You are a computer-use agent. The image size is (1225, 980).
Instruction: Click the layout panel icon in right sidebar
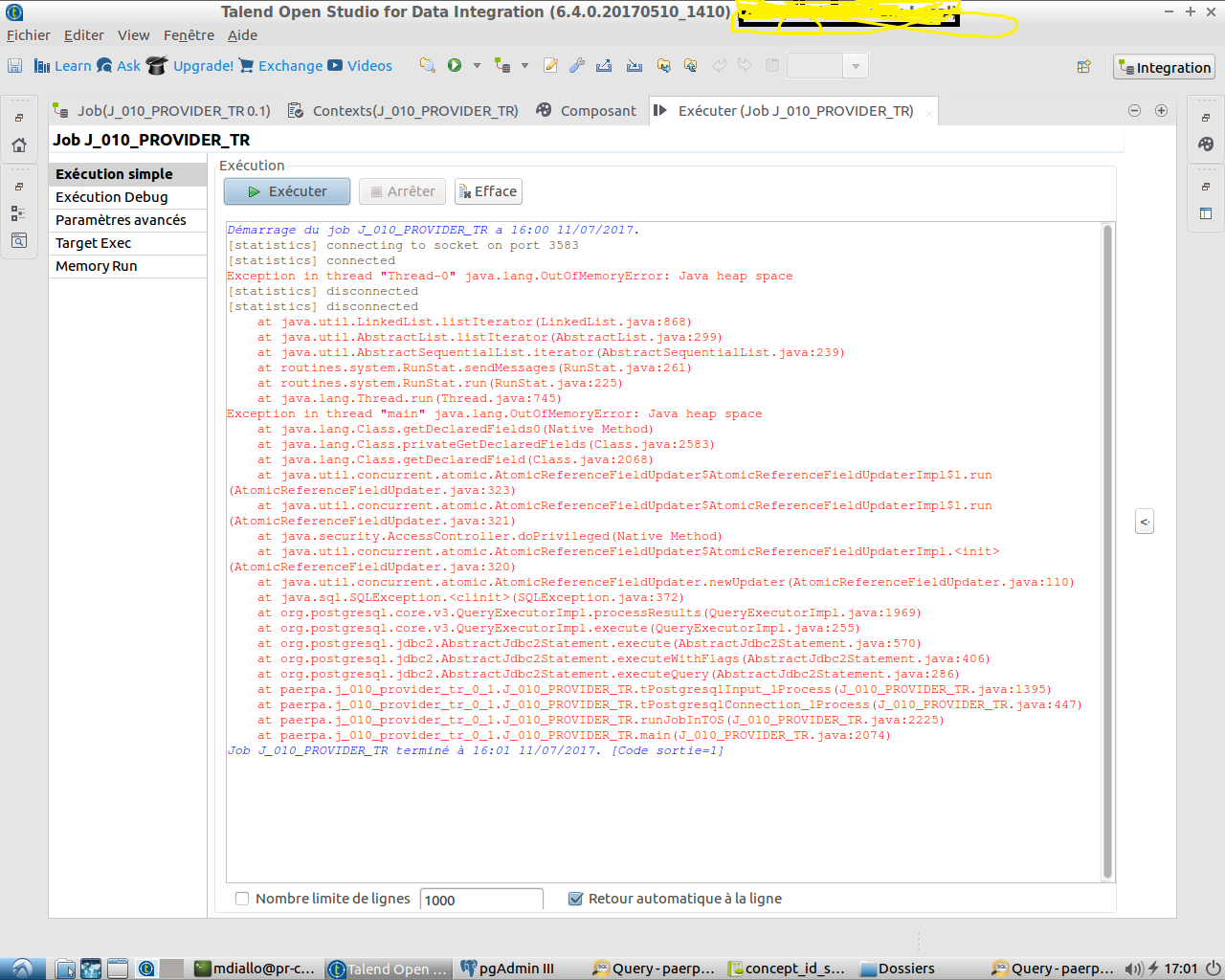click(1206, 213)
